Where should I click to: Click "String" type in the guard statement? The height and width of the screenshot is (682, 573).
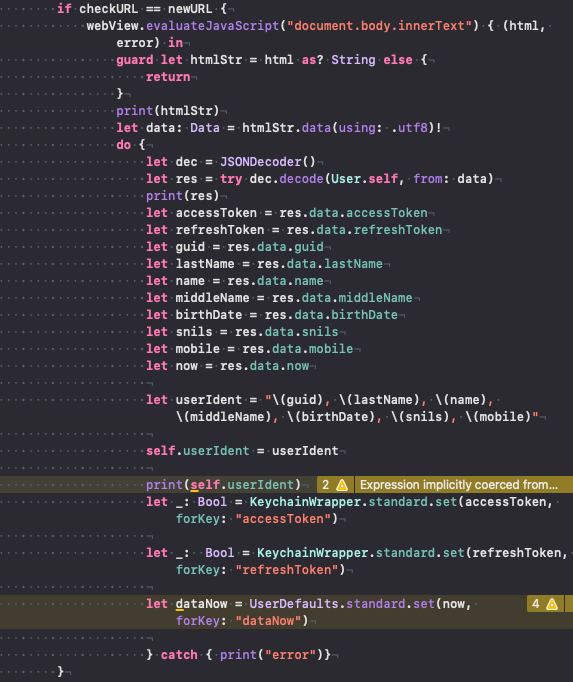353,60
